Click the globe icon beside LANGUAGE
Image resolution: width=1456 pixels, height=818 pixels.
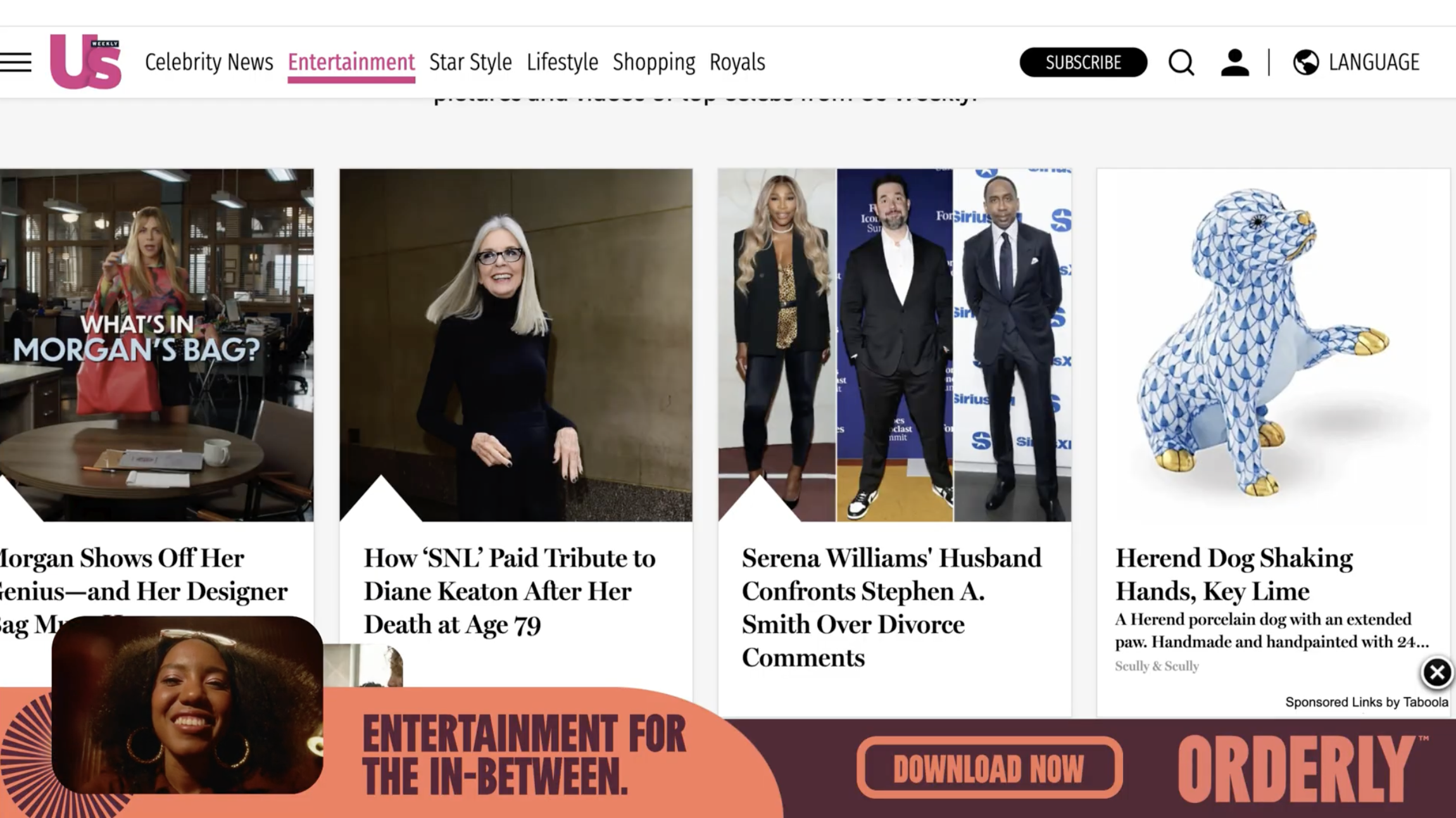click(x=1305, y=62)
